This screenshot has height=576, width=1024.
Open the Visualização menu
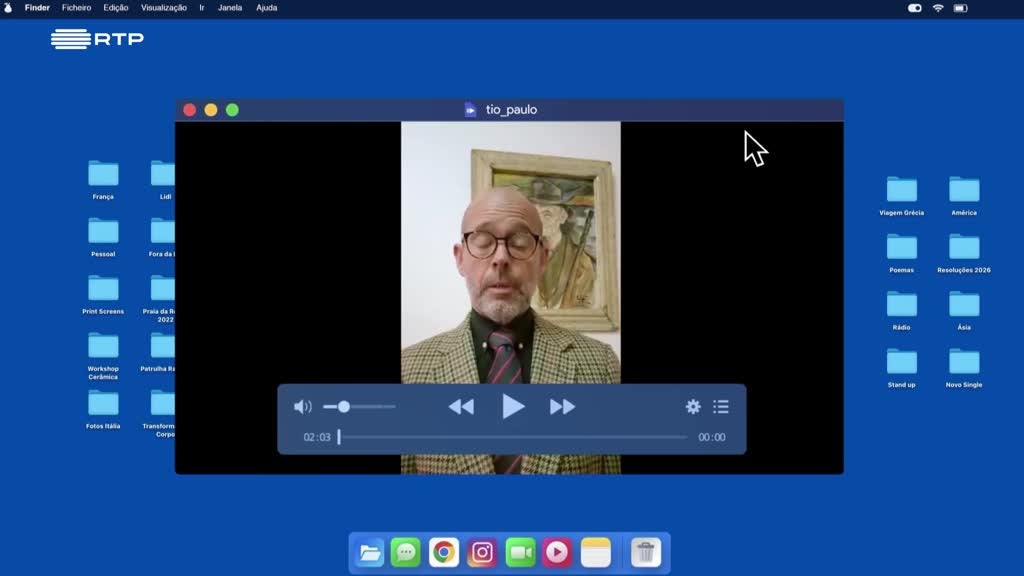point(163,8)
